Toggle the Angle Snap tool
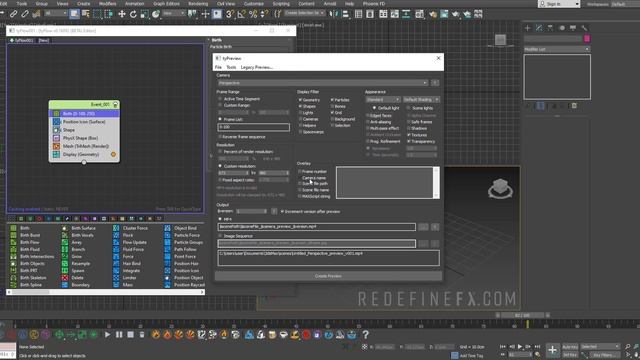Screen dimensions: 640x360 click(x=241, y=14)
